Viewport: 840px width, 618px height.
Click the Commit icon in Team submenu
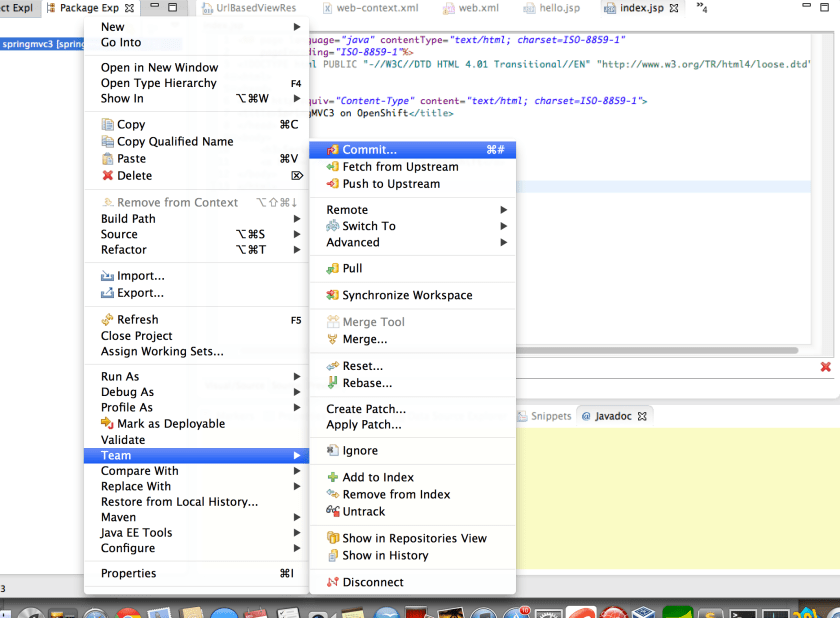coord(333,150)
